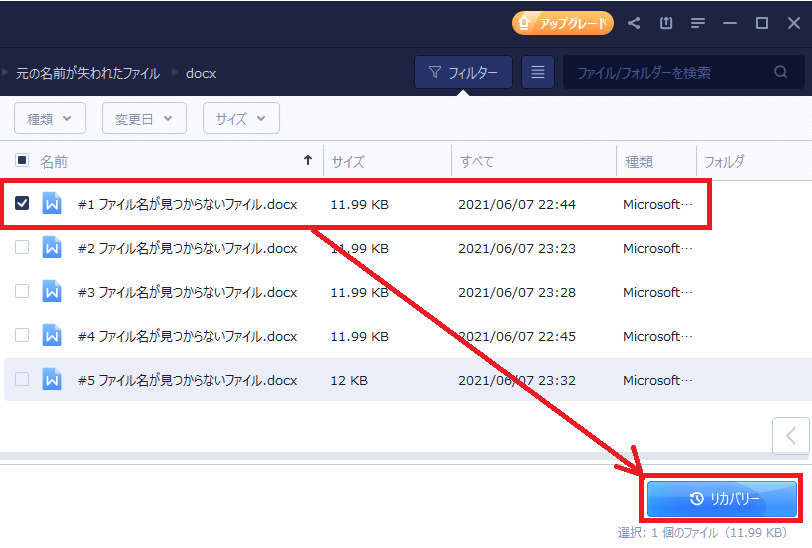Click the Word icon of file #1
The width and height of the screenshot is (812, 548).
coord(52,203)
